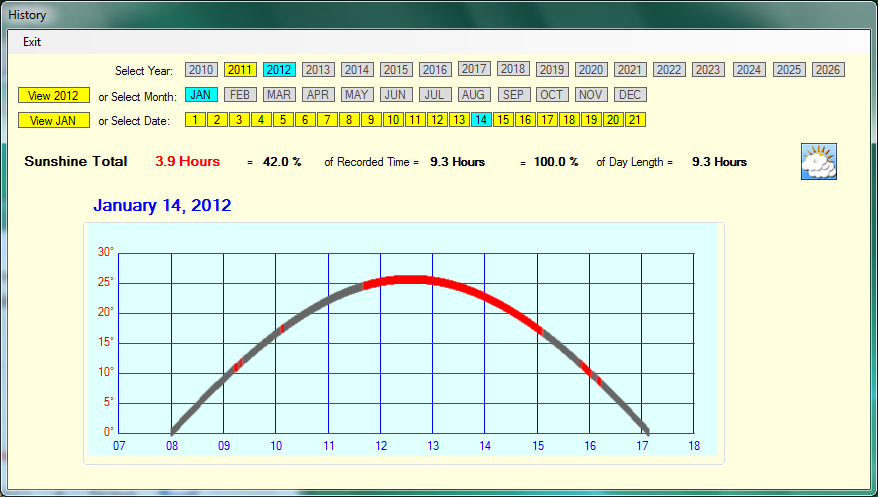Image resolution: width=878 pixels, height=497 pixels.
Task: Pick date 12 in the date row
Action: pyautogui.click(x=437, y=120)
